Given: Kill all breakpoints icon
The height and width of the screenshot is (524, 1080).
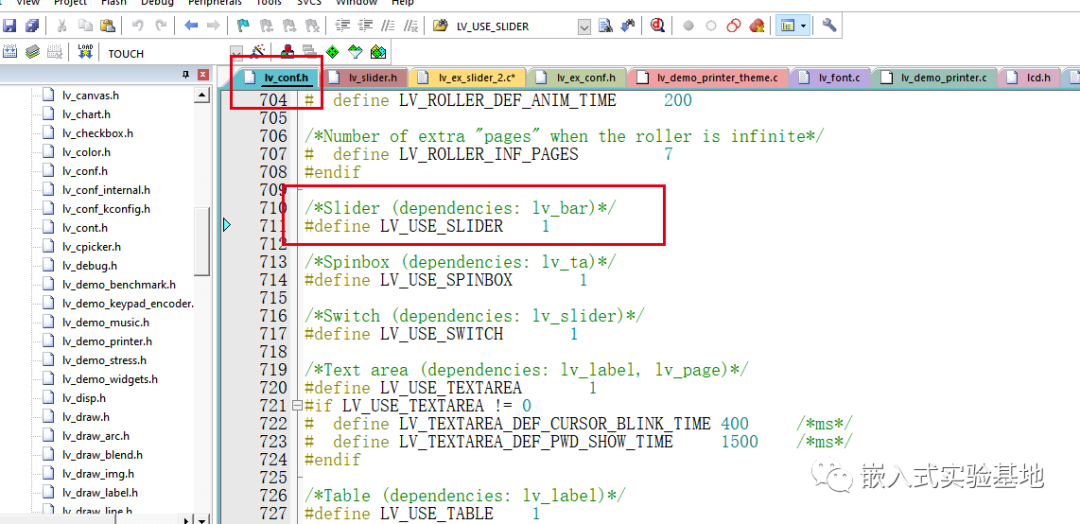Looking at the screenshot, I should [756, 26].
